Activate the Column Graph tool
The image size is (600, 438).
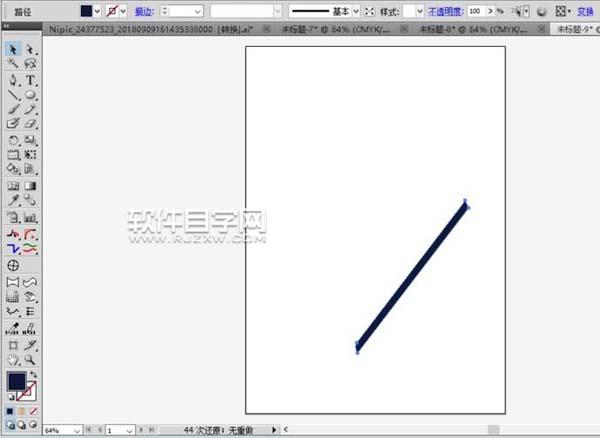click(30, 218)
